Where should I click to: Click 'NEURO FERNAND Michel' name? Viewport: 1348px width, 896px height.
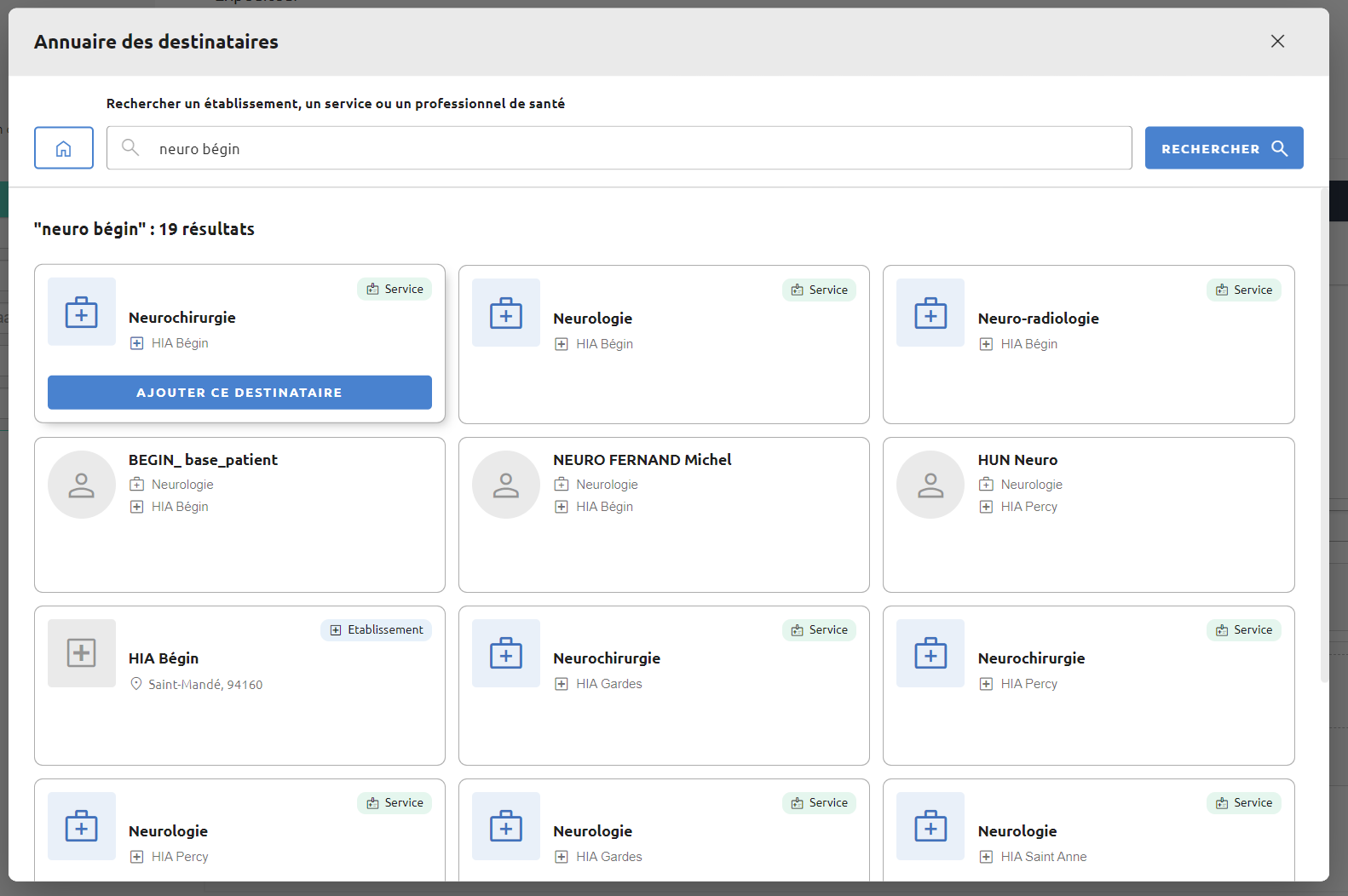[x=642, y=460]
